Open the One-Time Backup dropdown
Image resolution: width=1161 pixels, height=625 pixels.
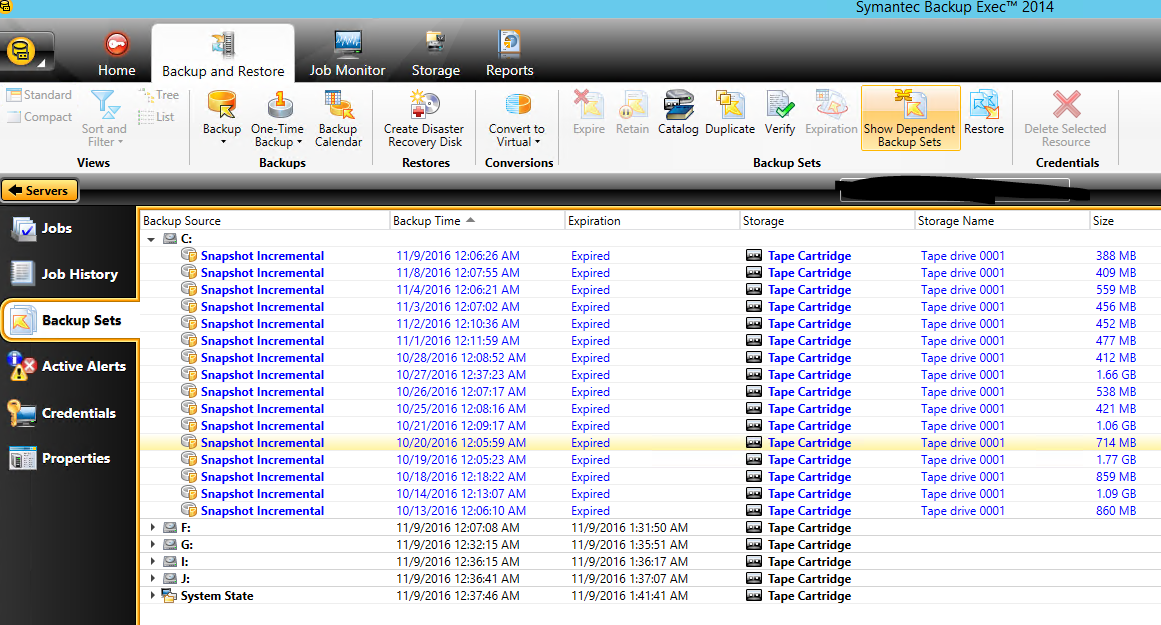(x=277, y=118)
